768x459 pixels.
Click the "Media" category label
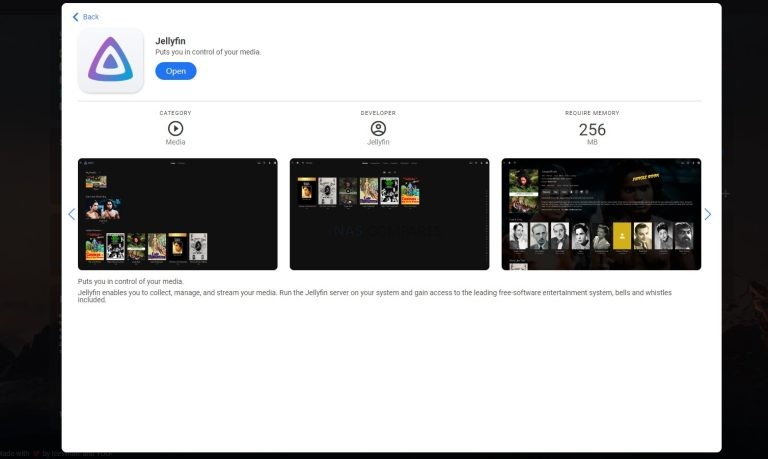pyautogui.click(x=175, y=143)
